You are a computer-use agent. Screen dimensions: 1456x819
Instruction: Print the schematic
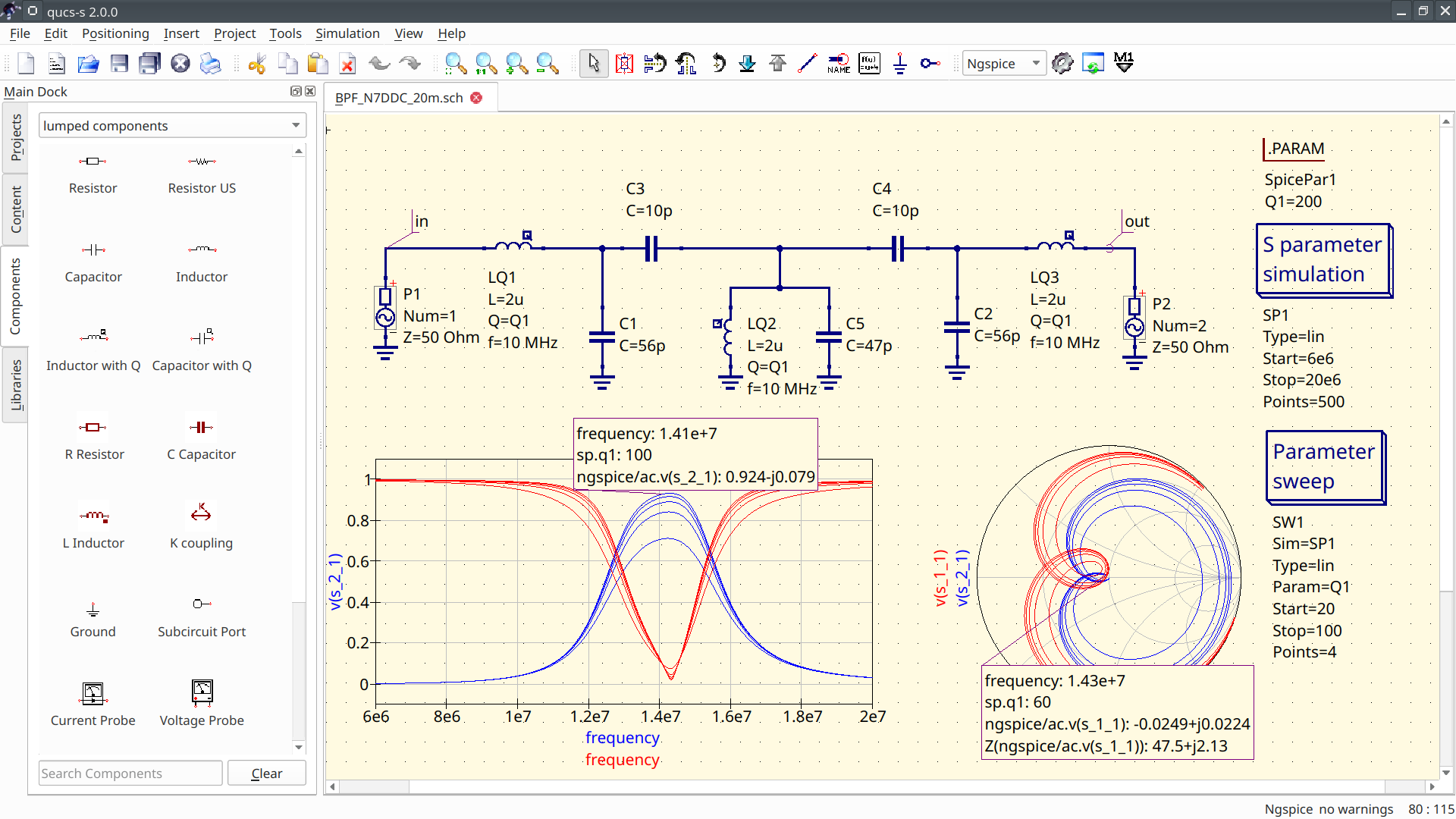[x=211, y=64]
